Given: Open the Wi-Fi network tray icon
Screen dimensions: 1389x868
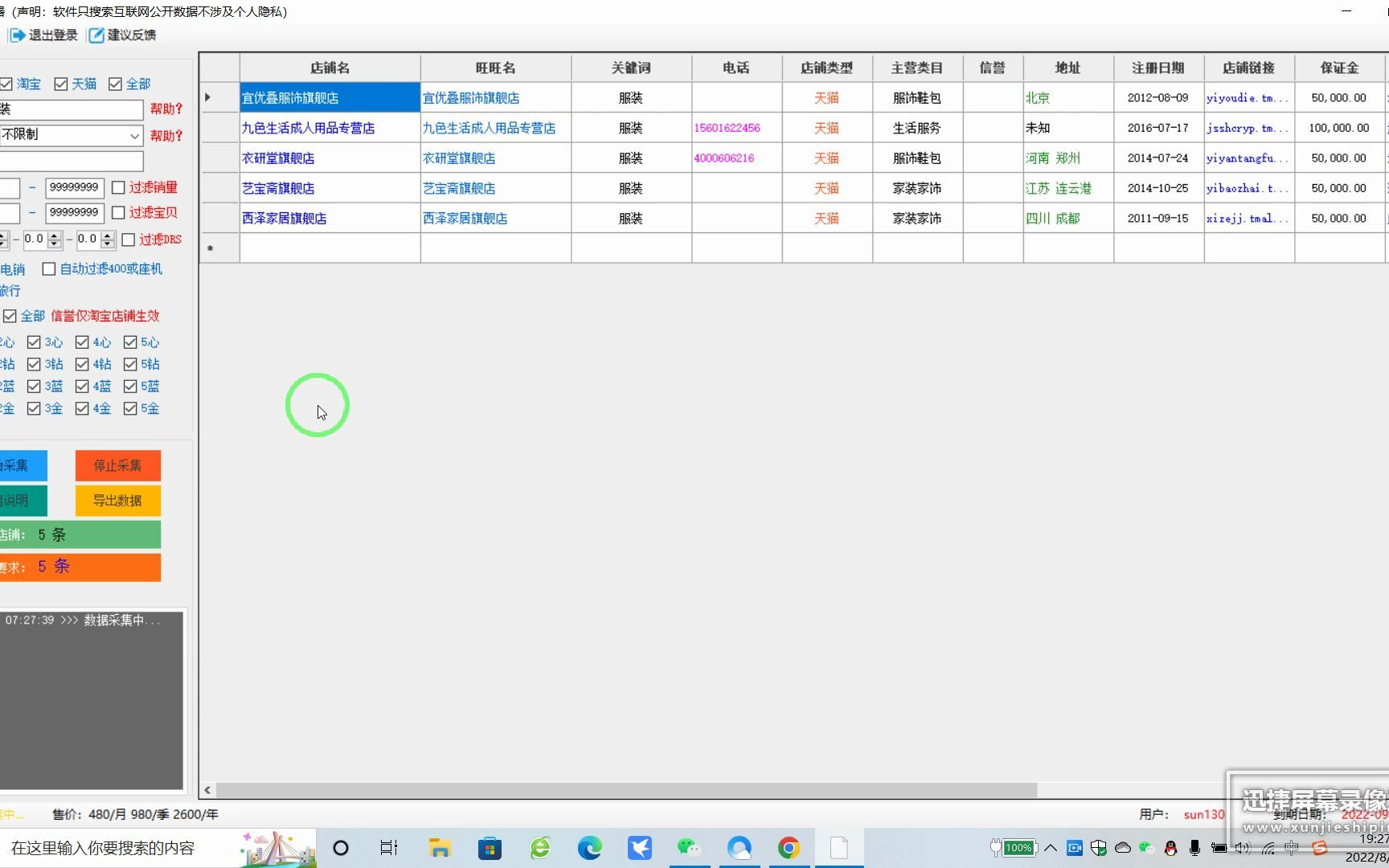Looking at the screenshot, I should [x=1268, y=848].
